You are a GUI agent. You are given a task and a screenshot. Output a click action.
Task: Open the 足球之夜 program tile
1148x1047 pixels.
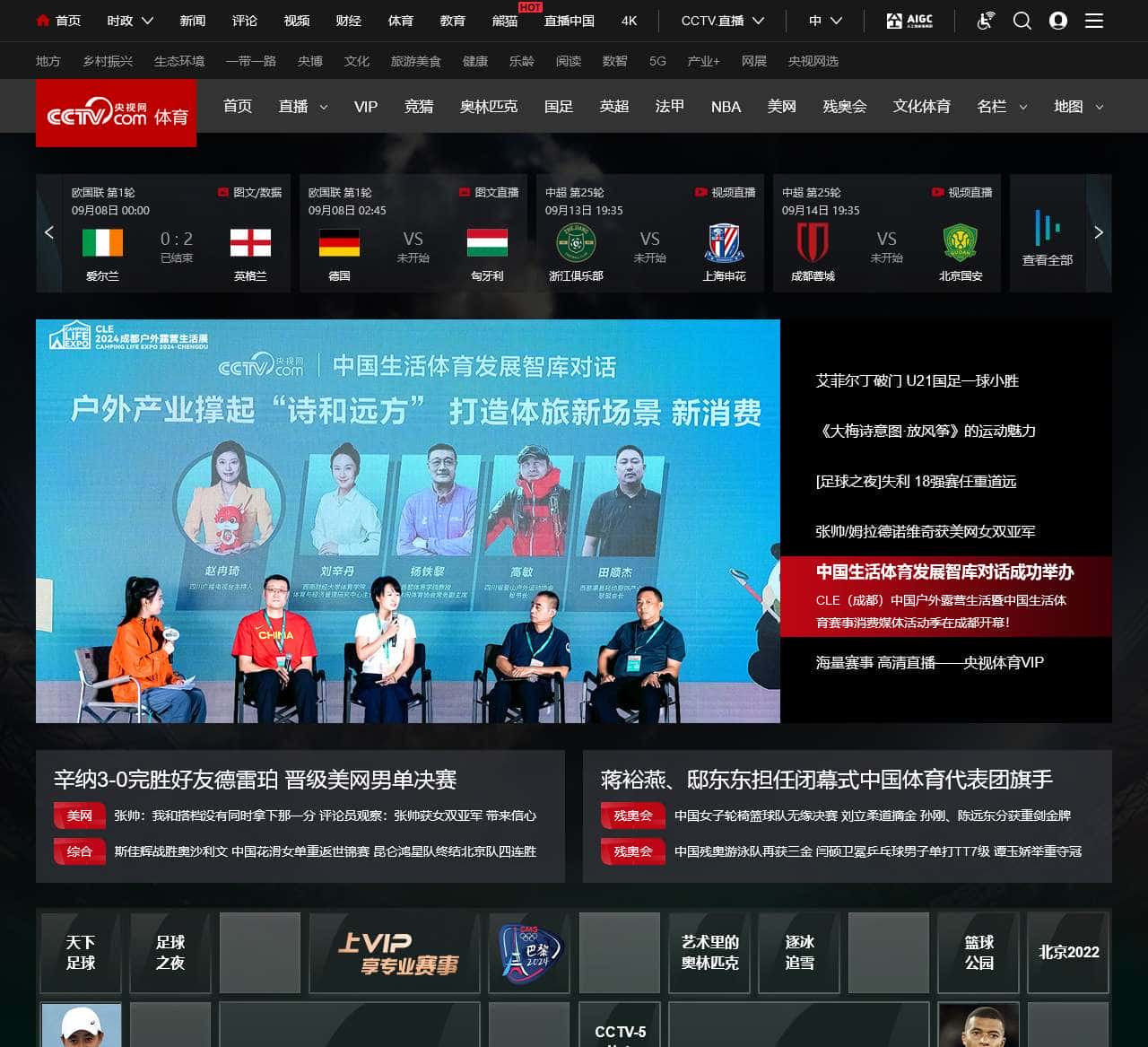[170, 953]
